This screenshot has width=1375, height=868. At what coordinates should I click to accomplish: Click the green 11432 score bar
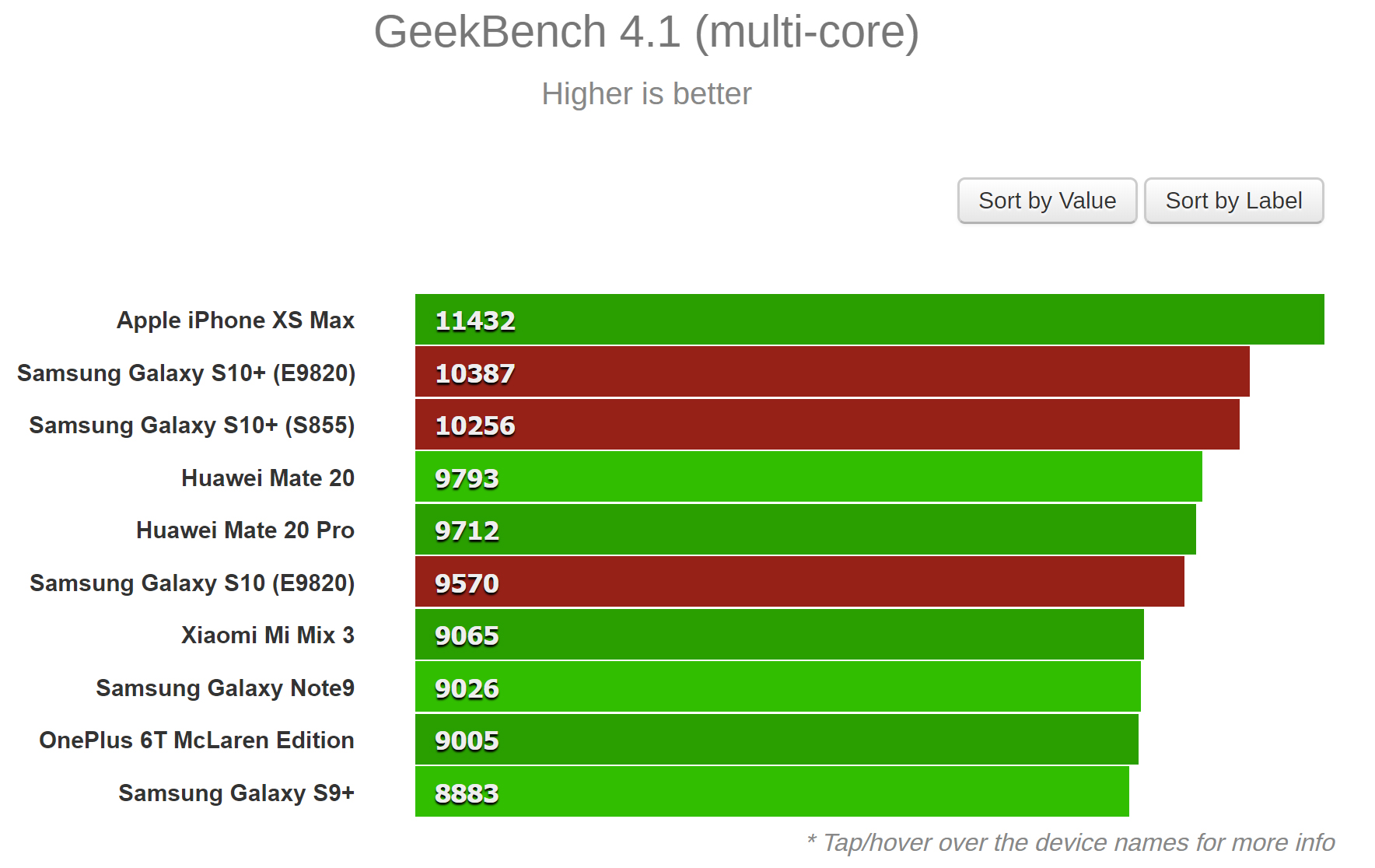[x=869, y=320]
